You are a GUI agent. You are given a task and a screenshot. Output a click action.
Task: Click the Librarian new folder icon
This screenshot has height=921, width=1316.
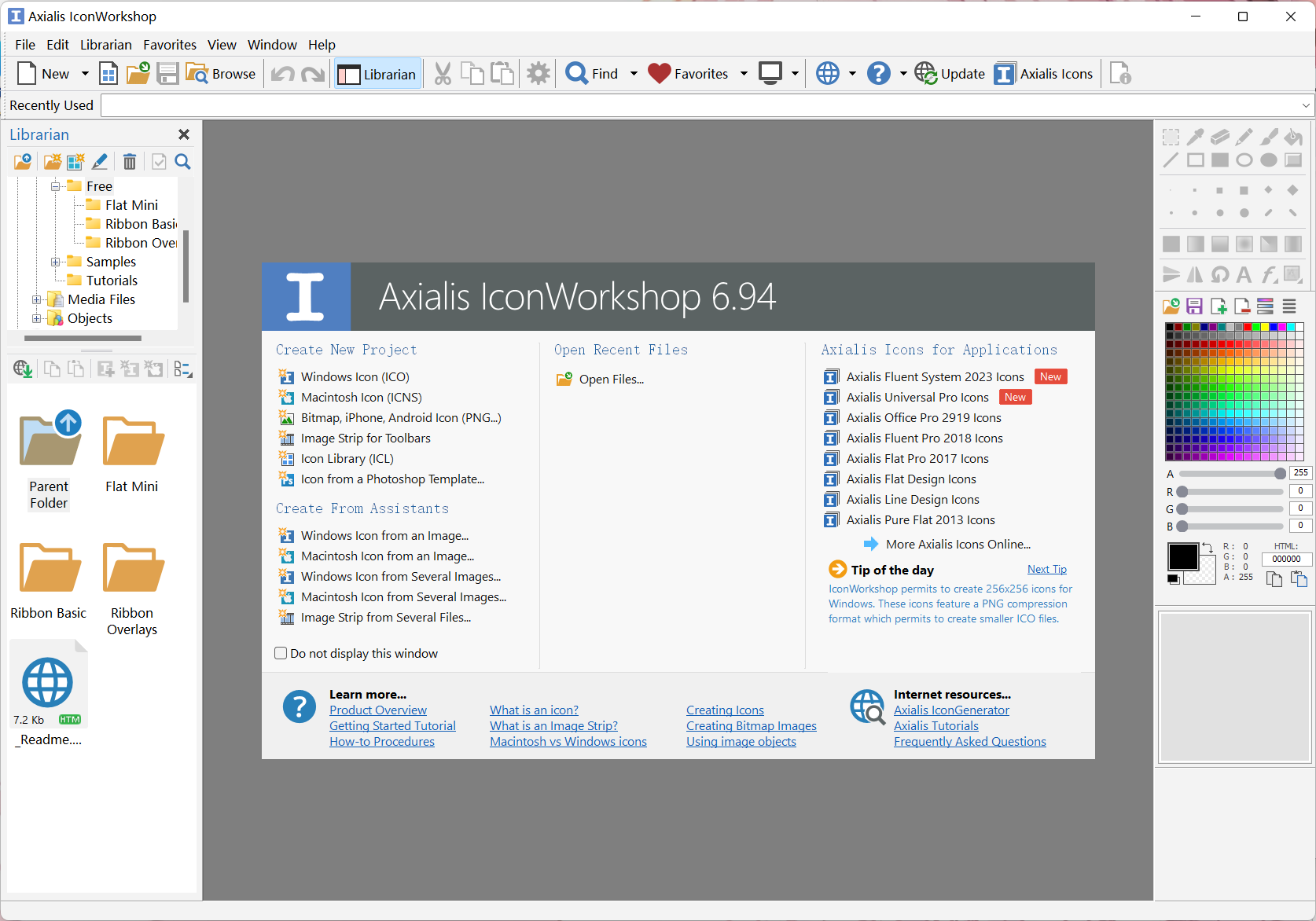(52, 162)
